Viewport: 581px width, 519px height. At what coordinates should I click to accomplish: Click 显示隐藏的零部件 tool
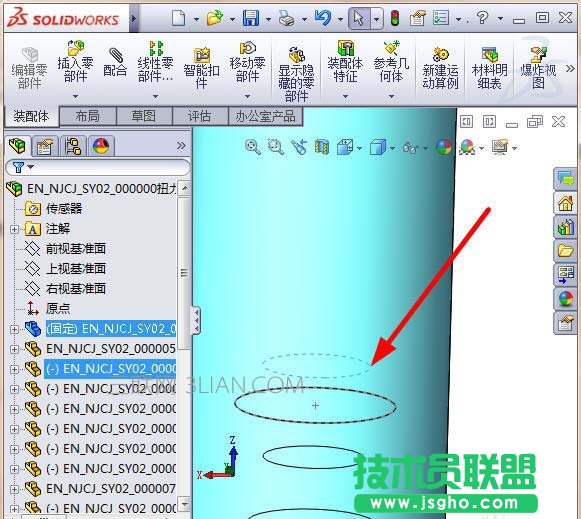coord(296,75)
